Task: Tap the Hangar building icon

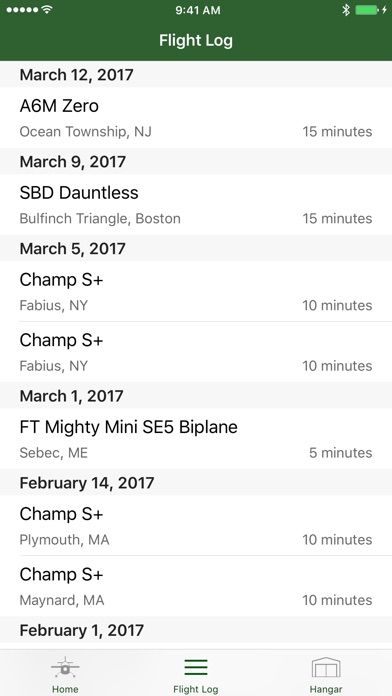Action: (x=326, y=667)
